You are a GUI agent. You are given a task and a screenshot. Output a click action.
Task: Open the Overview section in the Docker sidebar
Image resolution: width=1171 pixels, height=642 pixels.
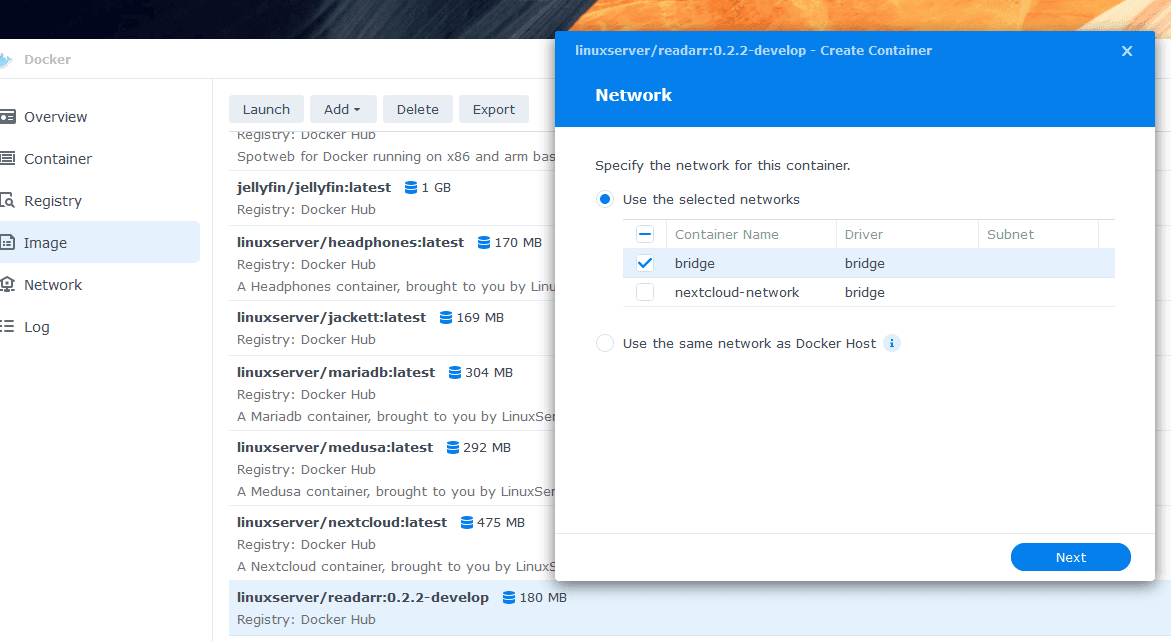(55, 117)
